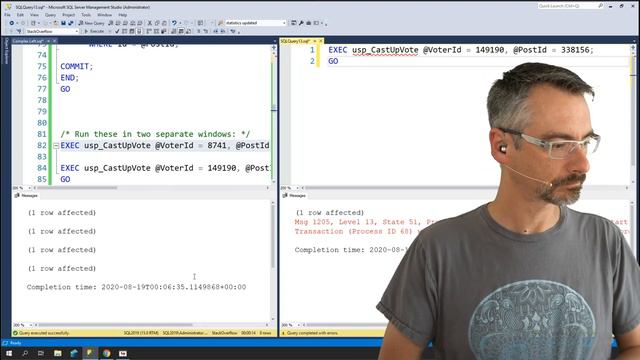Switch output to Results to File
This screenshot has width=640, height=360.
189,31
